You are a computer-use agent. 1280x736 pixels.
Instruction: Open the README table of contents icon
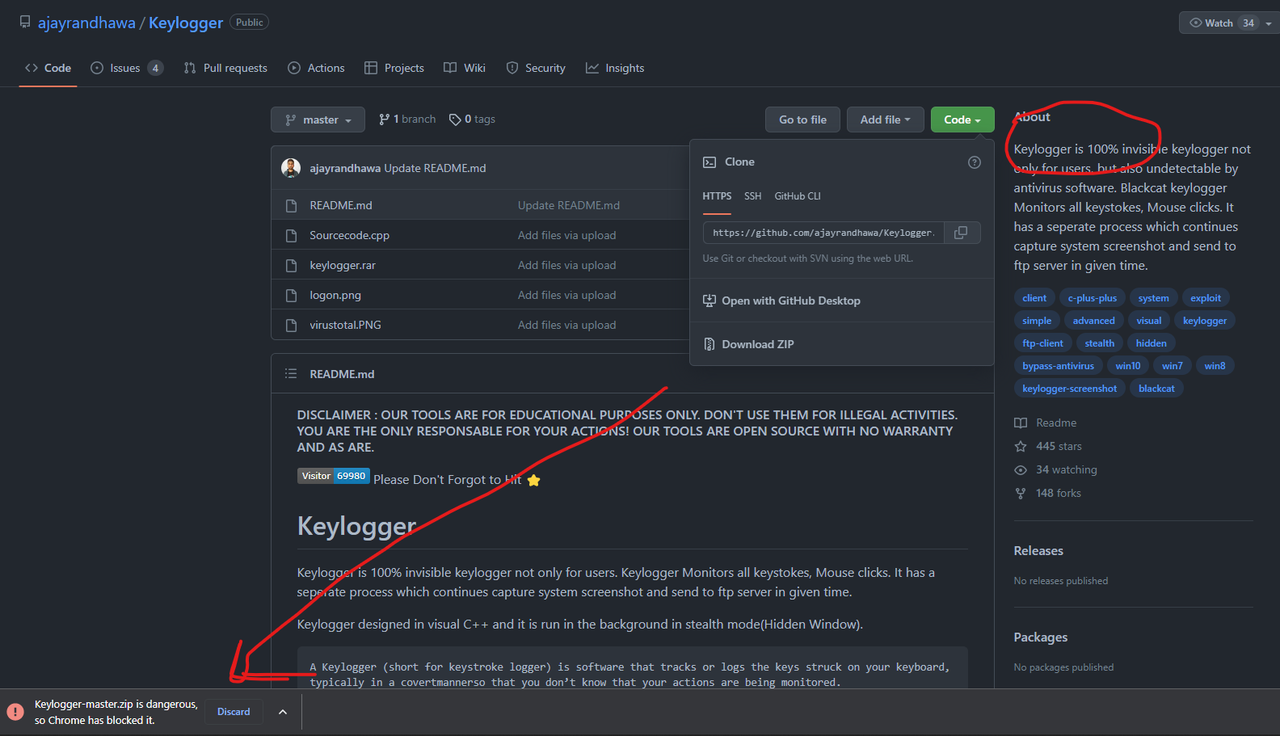pyautogui.click(x=291, y=374)
